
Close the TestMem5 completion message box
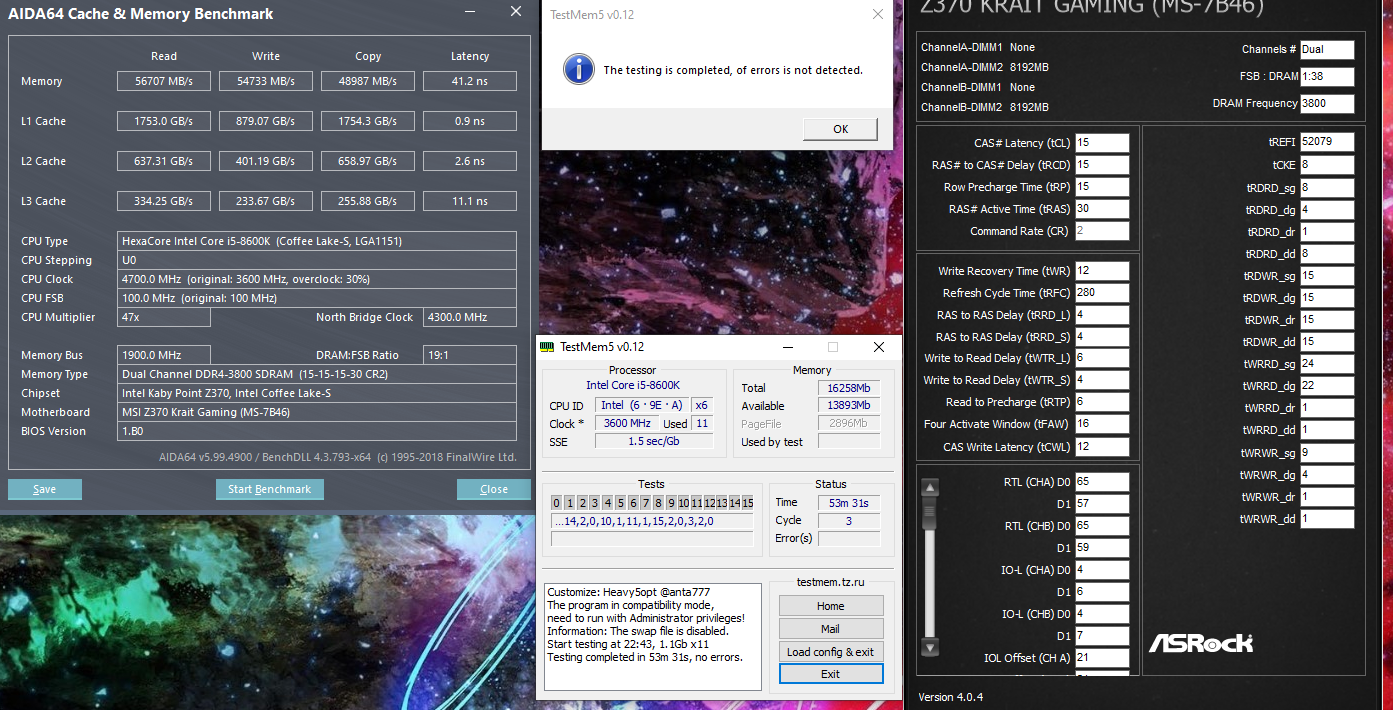[x=877, y=14]
